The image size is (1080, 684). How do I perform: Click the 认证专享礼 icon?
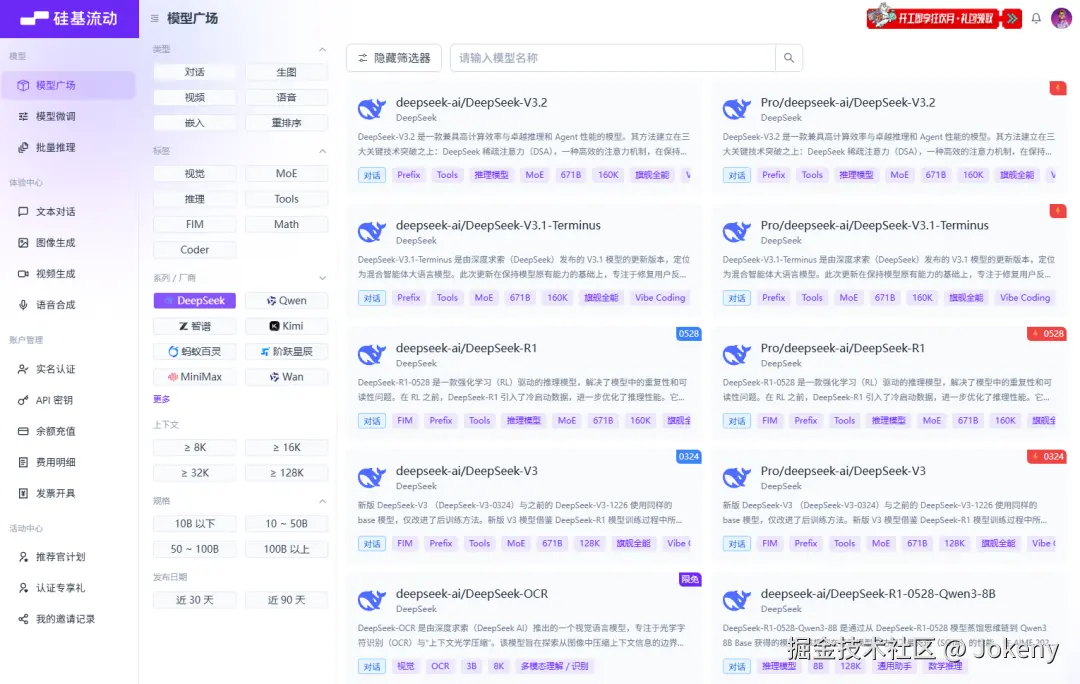[x=23, y=588]
